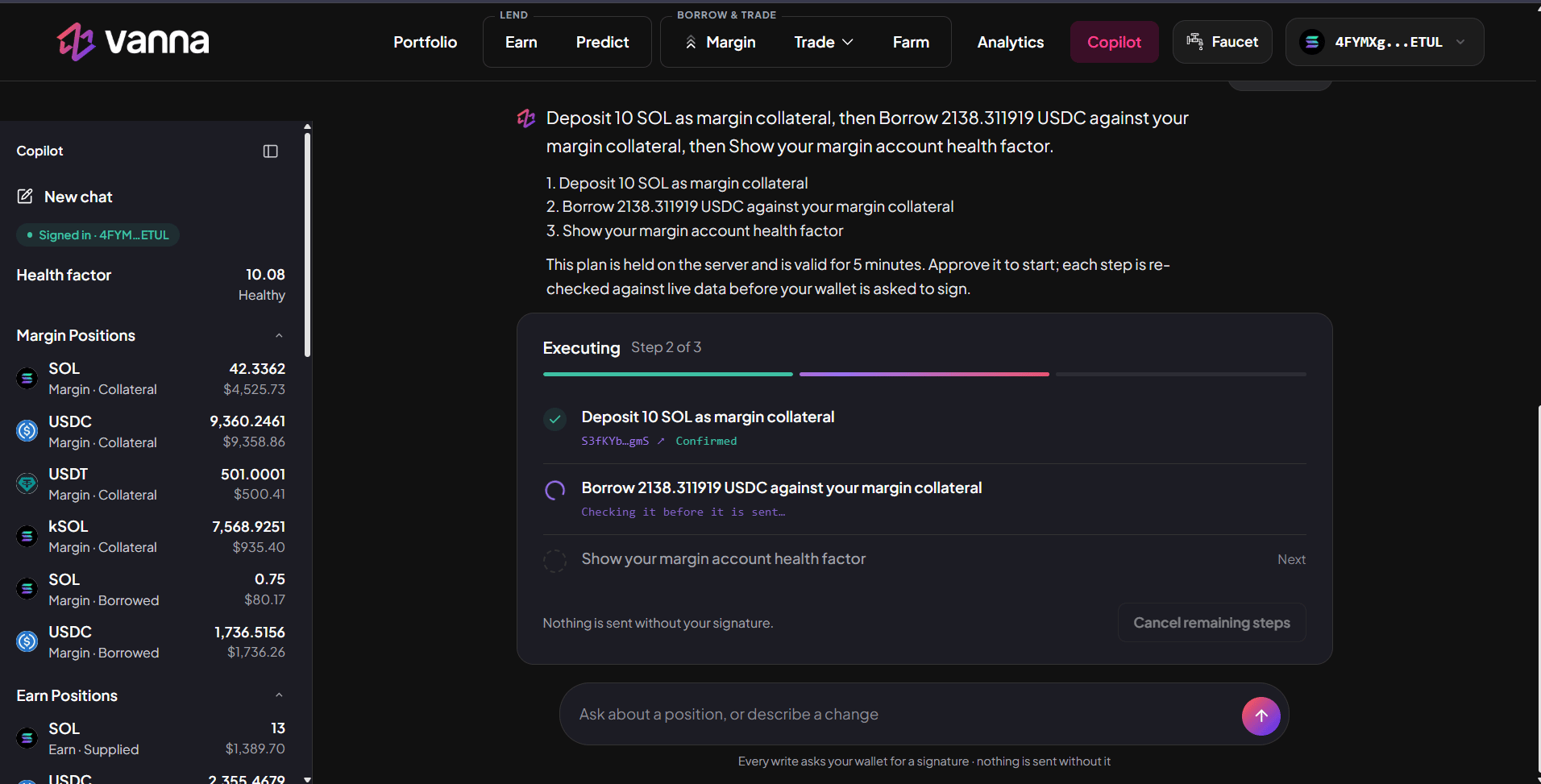This screenshot has width=1541, height=784.
Task: Click the Healthy status label
Action: 262,295
